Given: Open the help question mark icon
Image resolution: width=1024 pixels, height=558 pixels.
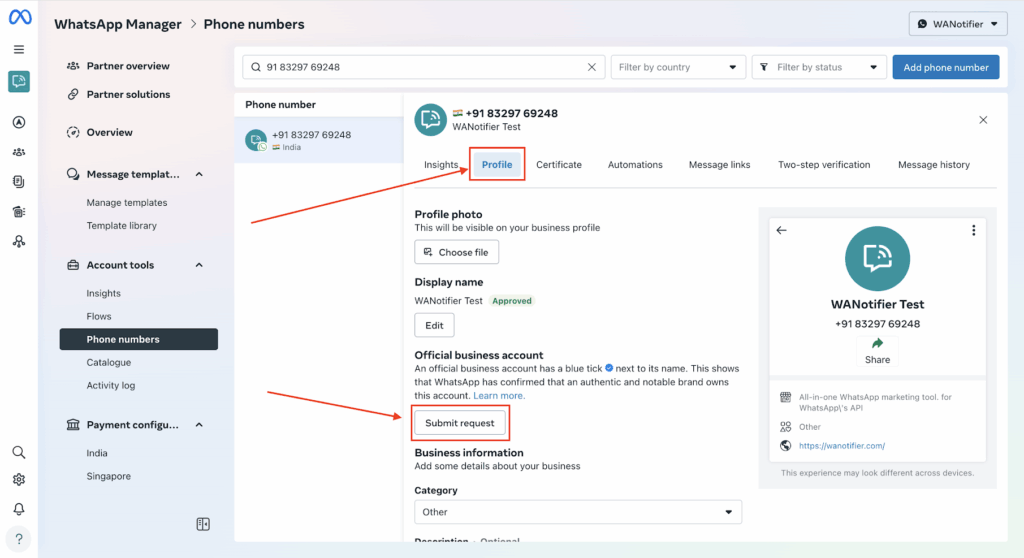Looking at the screenshot, I should pos(19,539).
